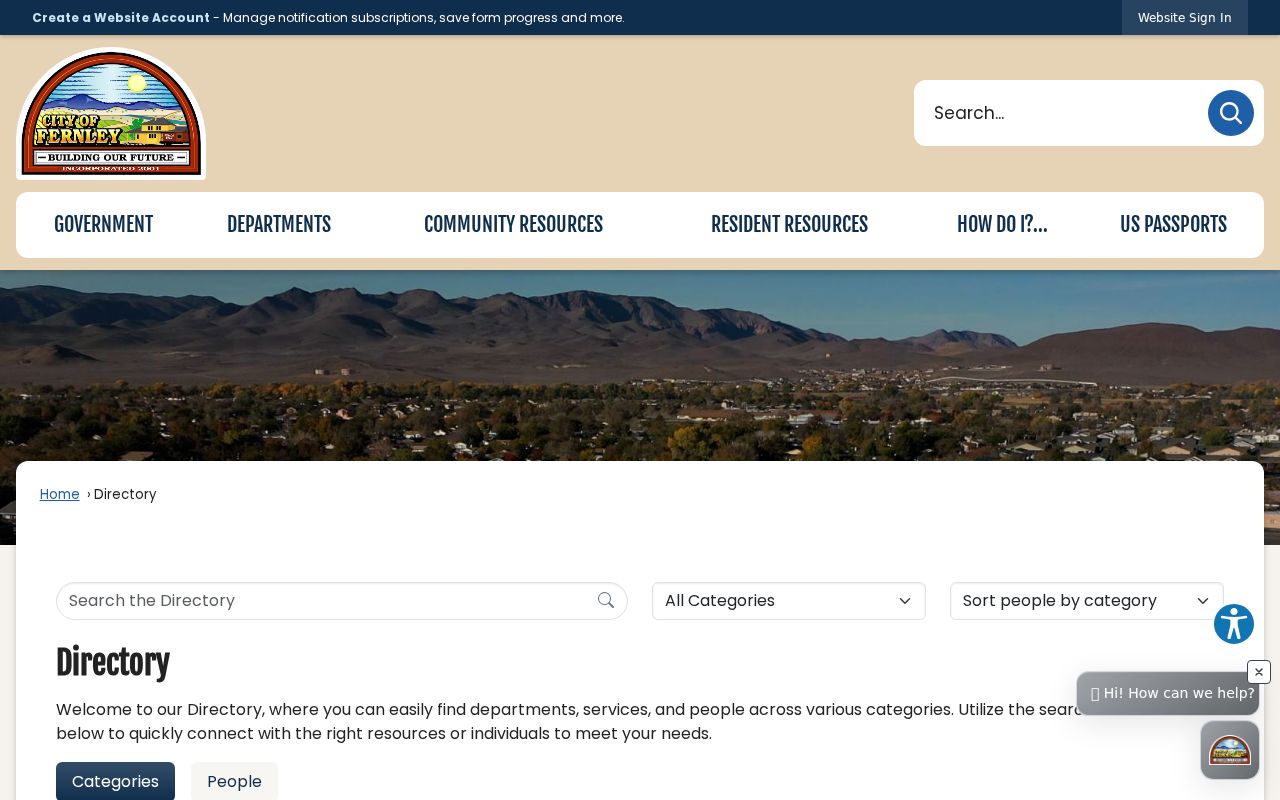The width and height of the screenshot is (1280, 800).
Task: Click the Directory breadcrumb text
Action: (125, 494)
